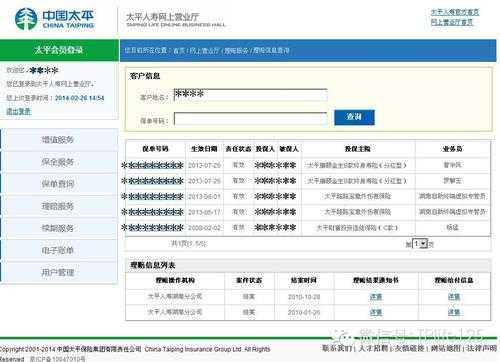Click the 人才招聘 footer link
The width and height of the screenshot is (500, 362).
373,349
